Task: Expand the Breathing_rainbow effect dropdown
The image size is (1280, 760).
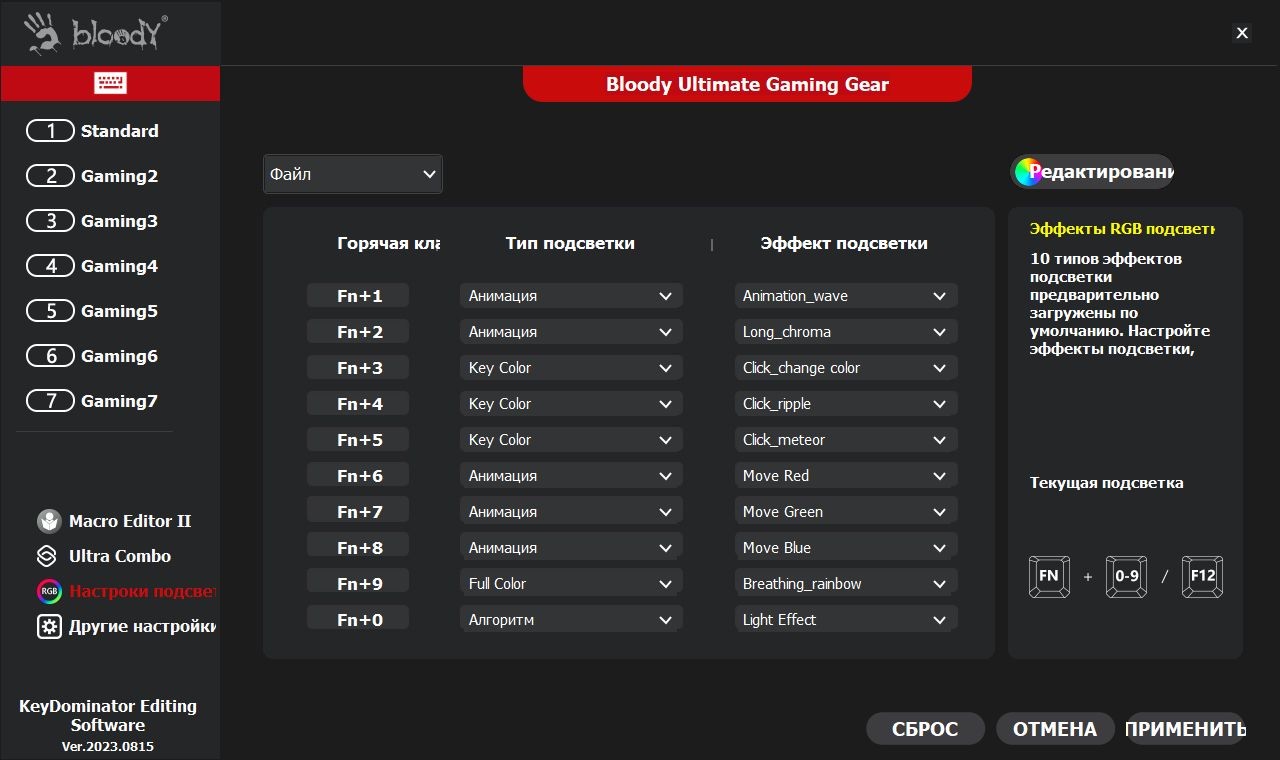Action: pos(845,584)
